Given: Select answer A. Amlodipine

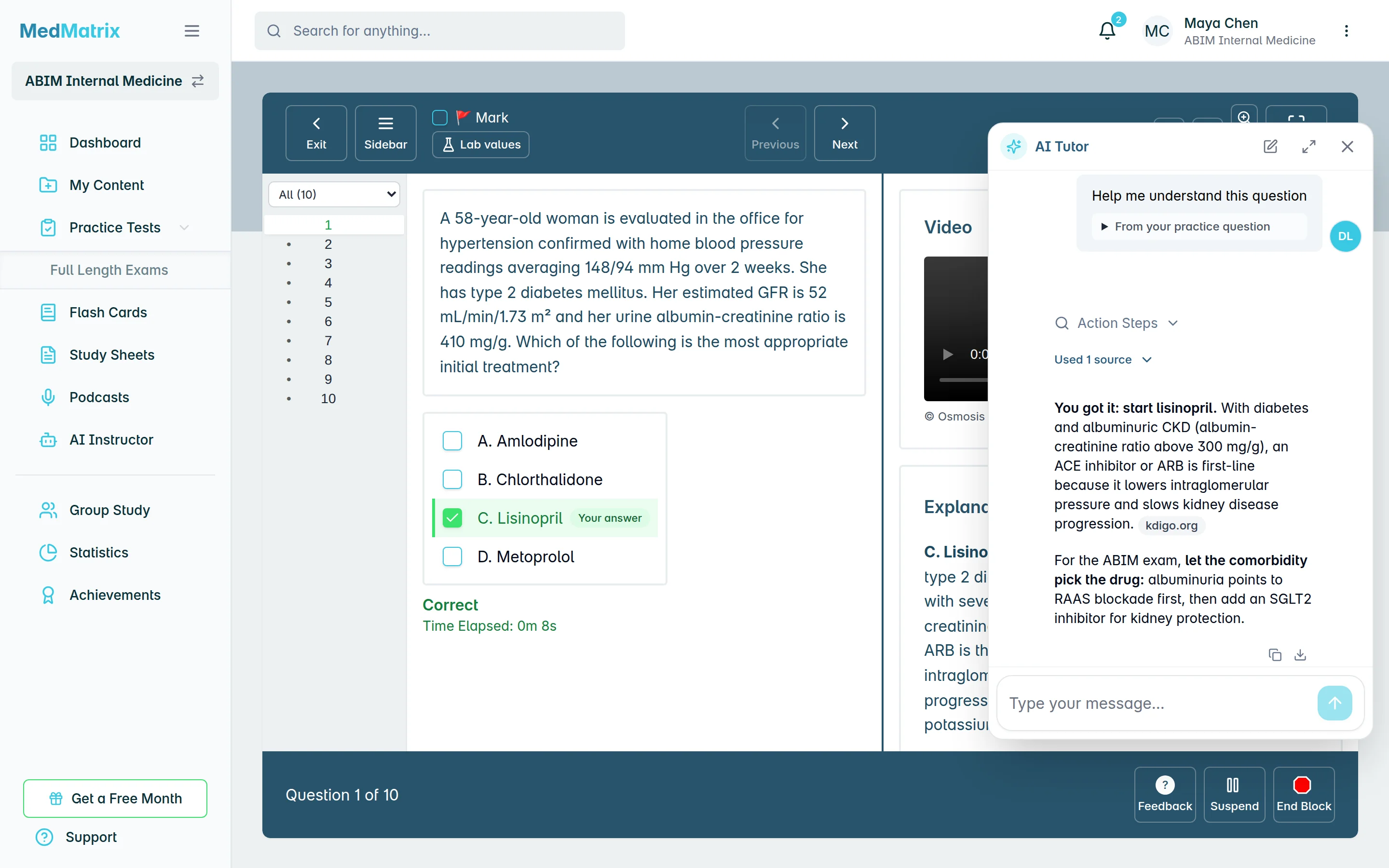Looking at the screenshot, I should pyautogui.click(x=452, y=441).
